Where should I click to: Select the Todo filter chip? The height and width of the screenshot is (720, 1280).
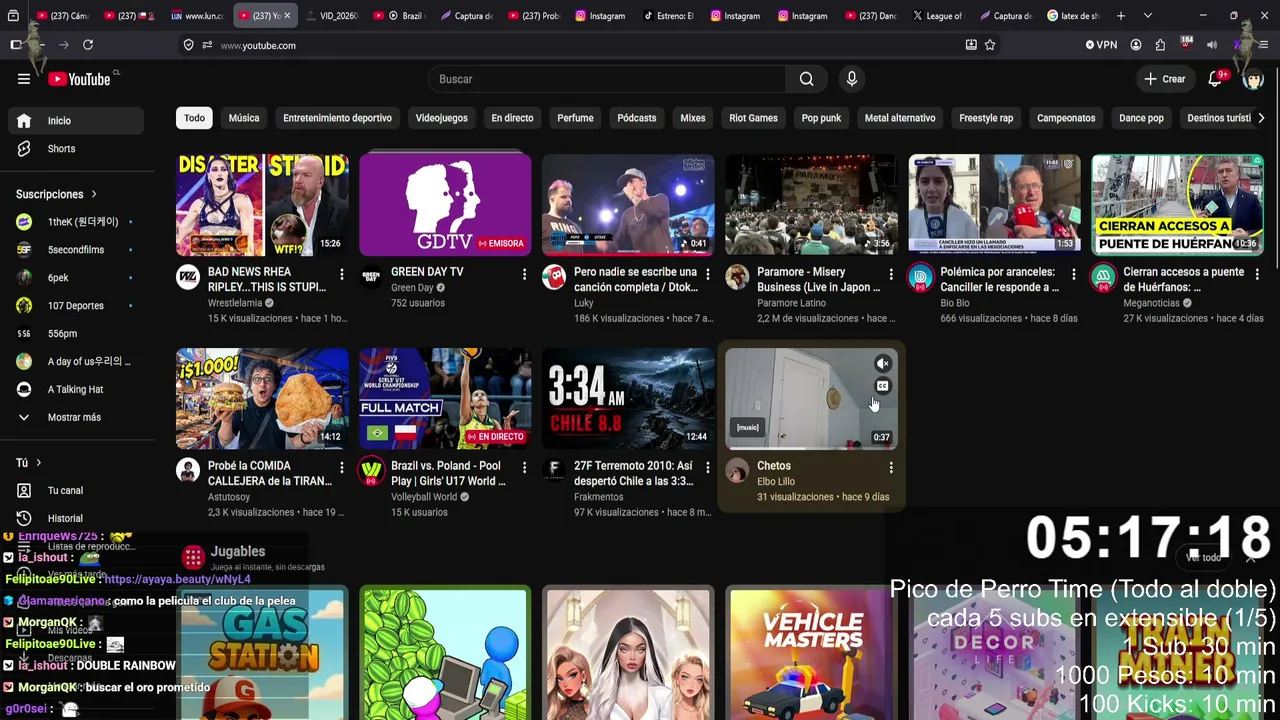click(194, 118)
